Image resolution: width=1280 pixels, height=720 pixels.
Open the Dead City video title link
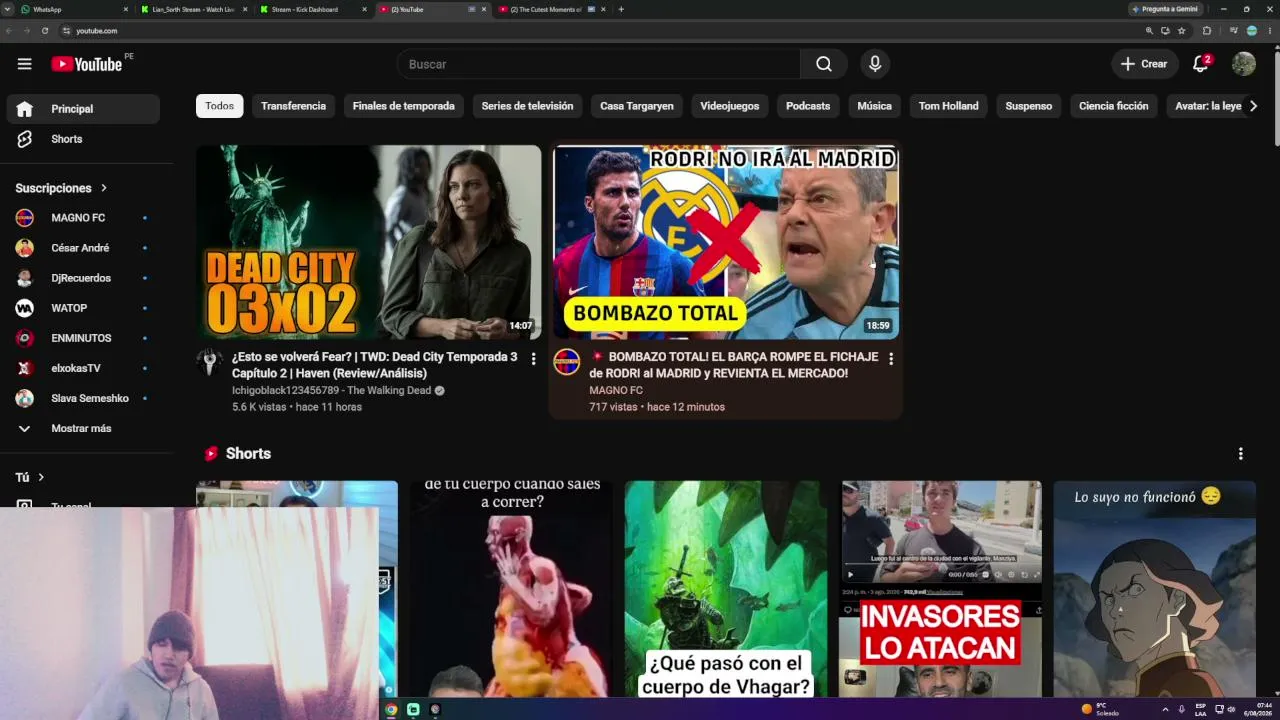(375, 365)
